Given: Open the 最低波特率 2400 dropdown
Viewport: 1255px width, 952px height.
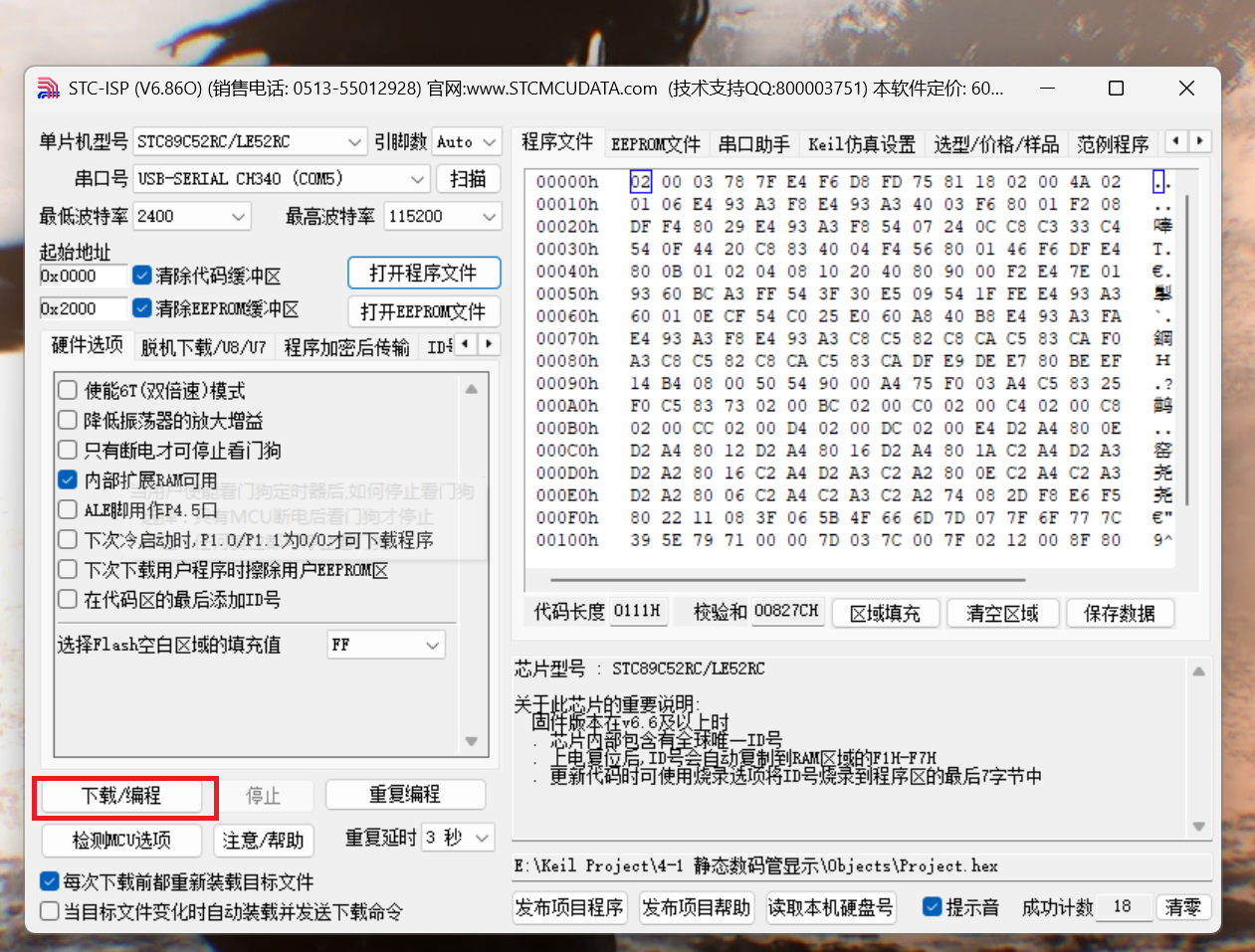Looking at the screenshot, I should (191, 216).
